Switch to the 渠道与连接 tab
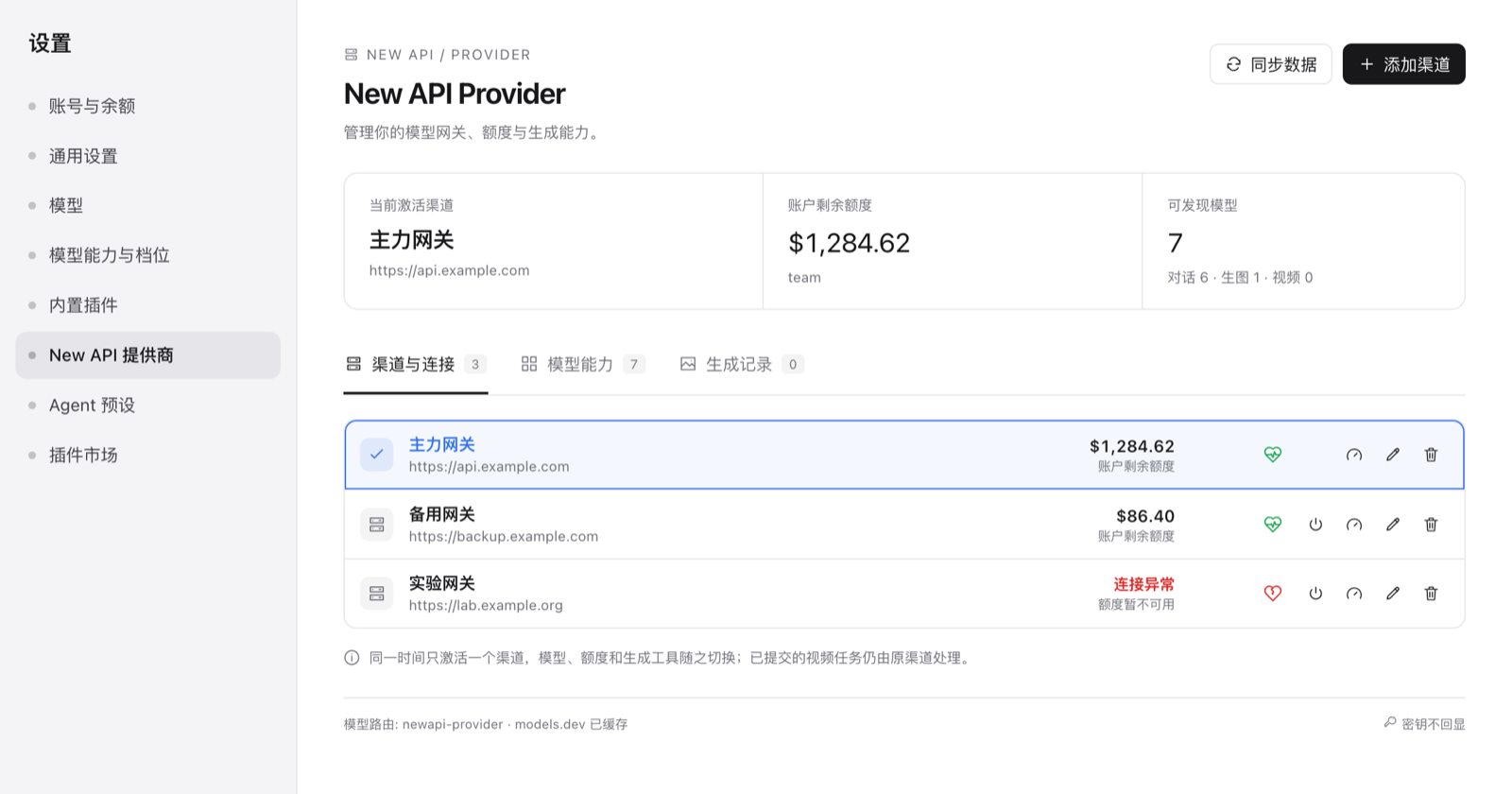This screenshot has width=1512, height=794. (416, 365)
